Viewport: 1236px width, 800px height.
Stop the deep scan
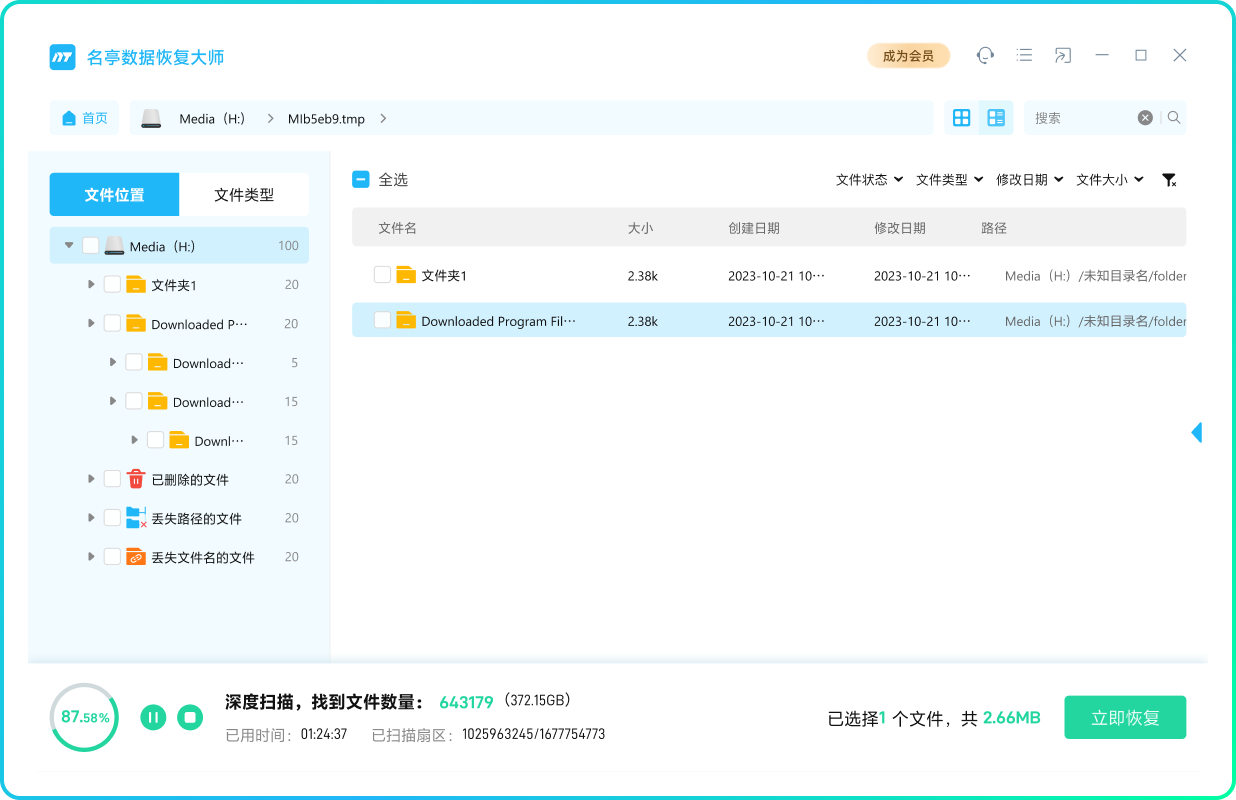tap(190, 717)
